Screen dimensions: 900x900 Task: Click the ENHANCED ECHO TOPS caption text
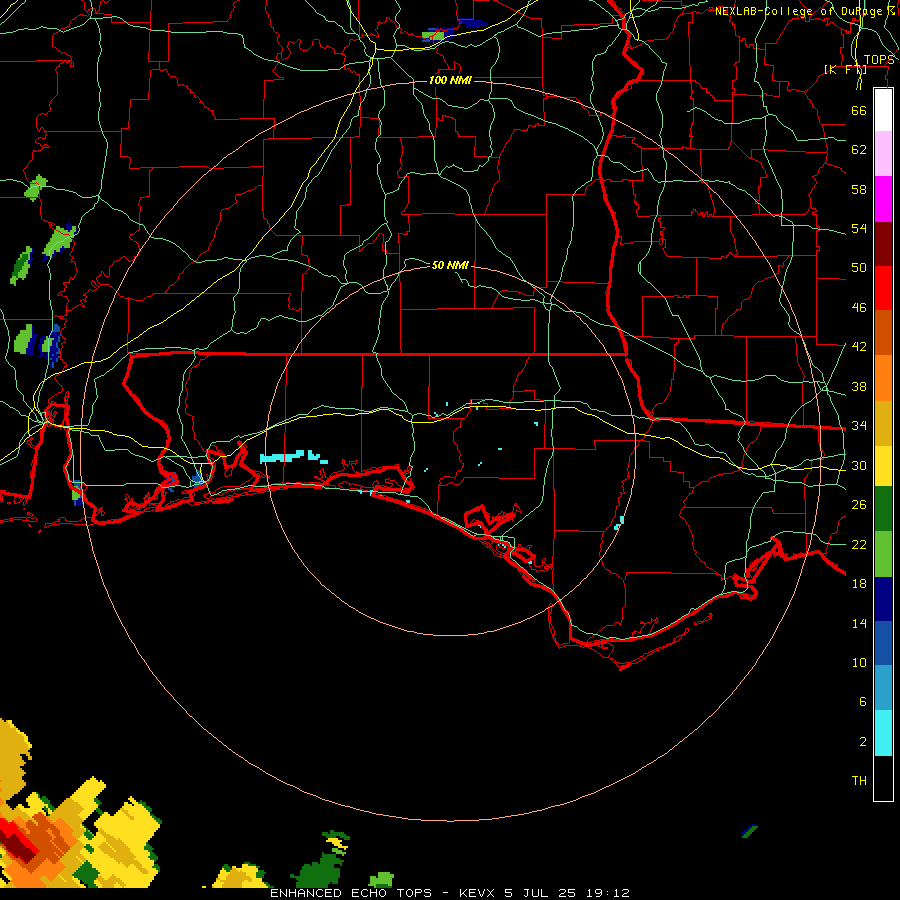click(x=351, y=893)
